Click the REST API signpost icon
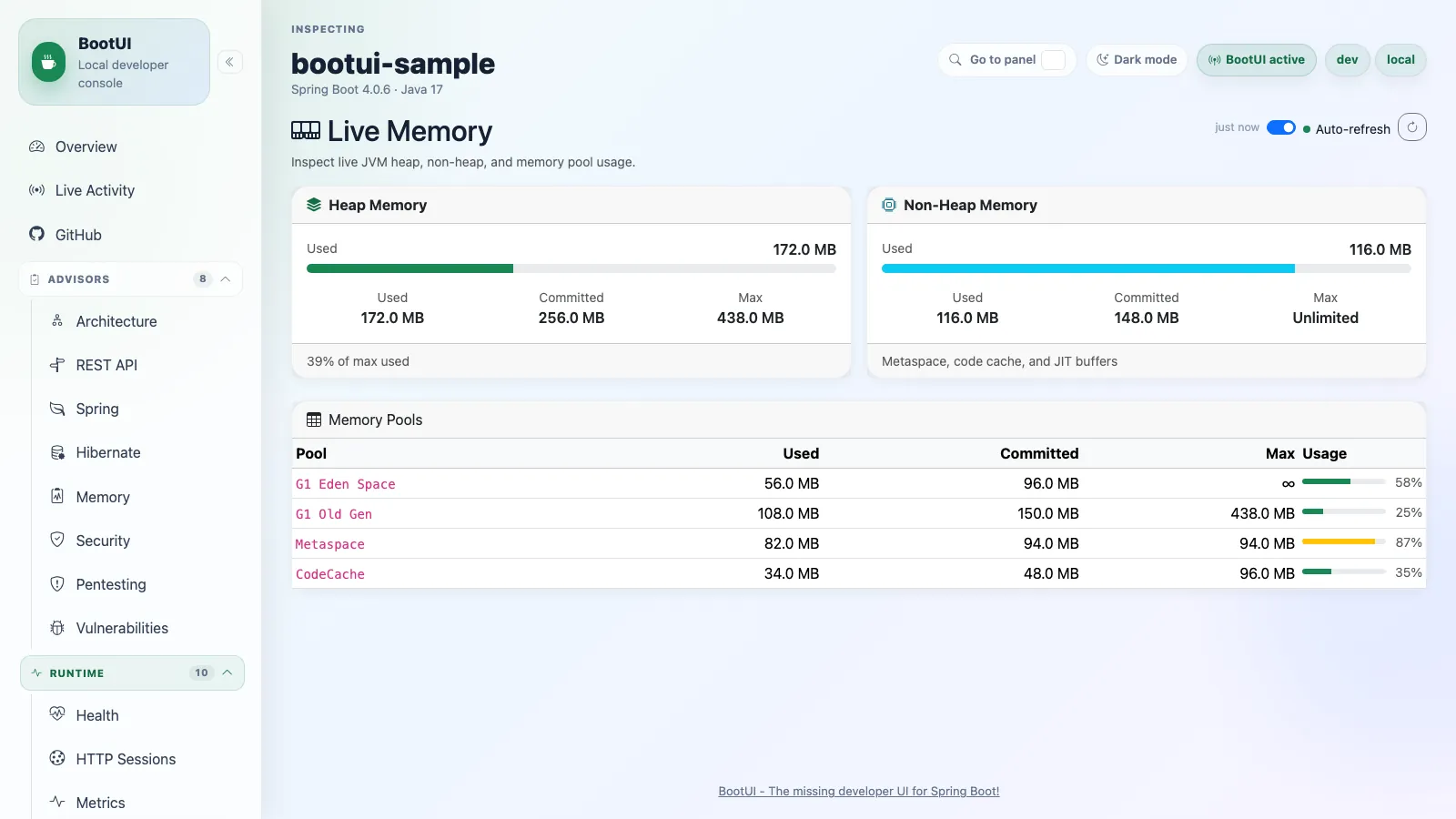Screen dimensions: 1456x819 (x=57, y=365)
